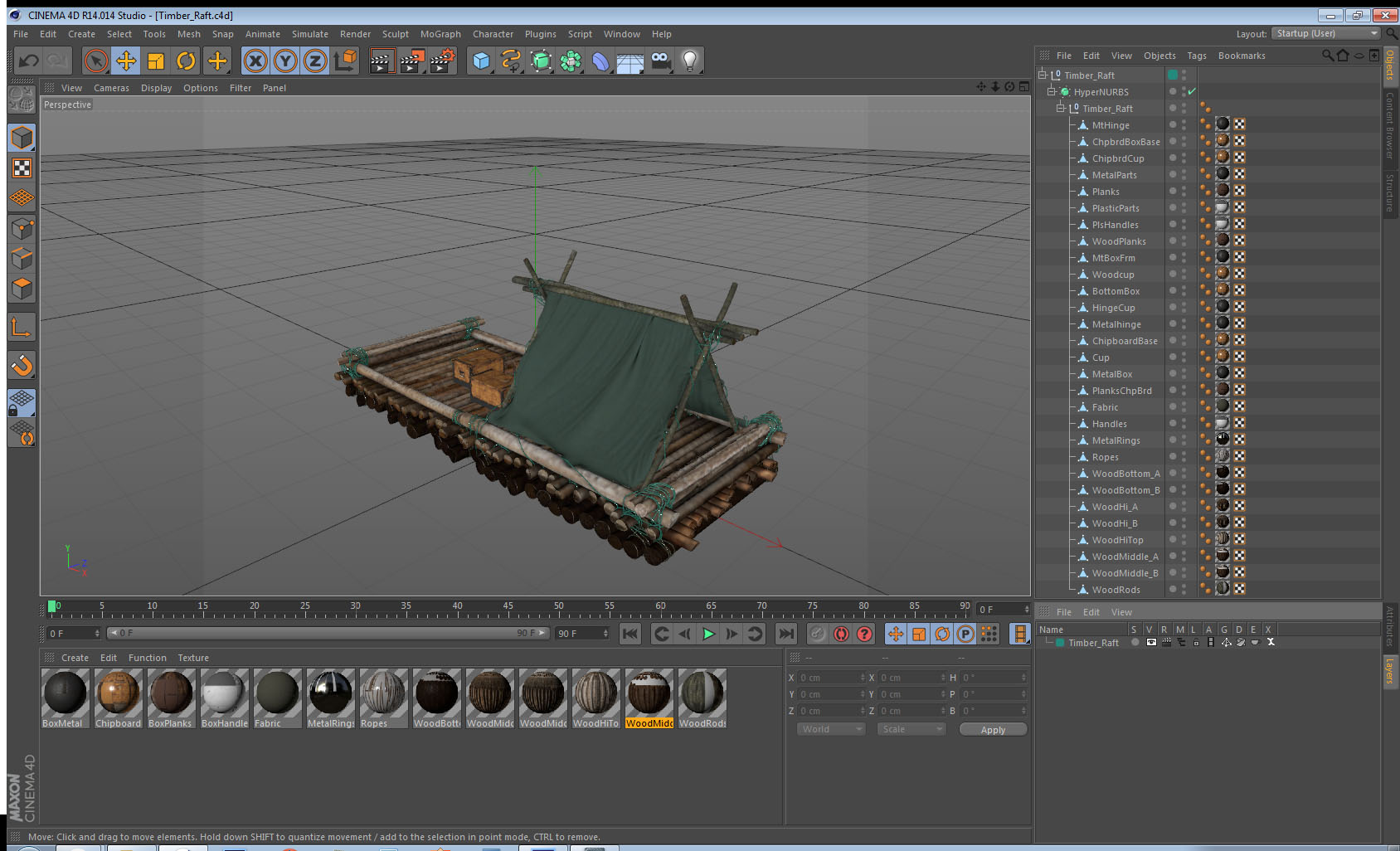Open the Layout Startup dropdown
The image size is (1400, 851).
tap(1327, 33)
